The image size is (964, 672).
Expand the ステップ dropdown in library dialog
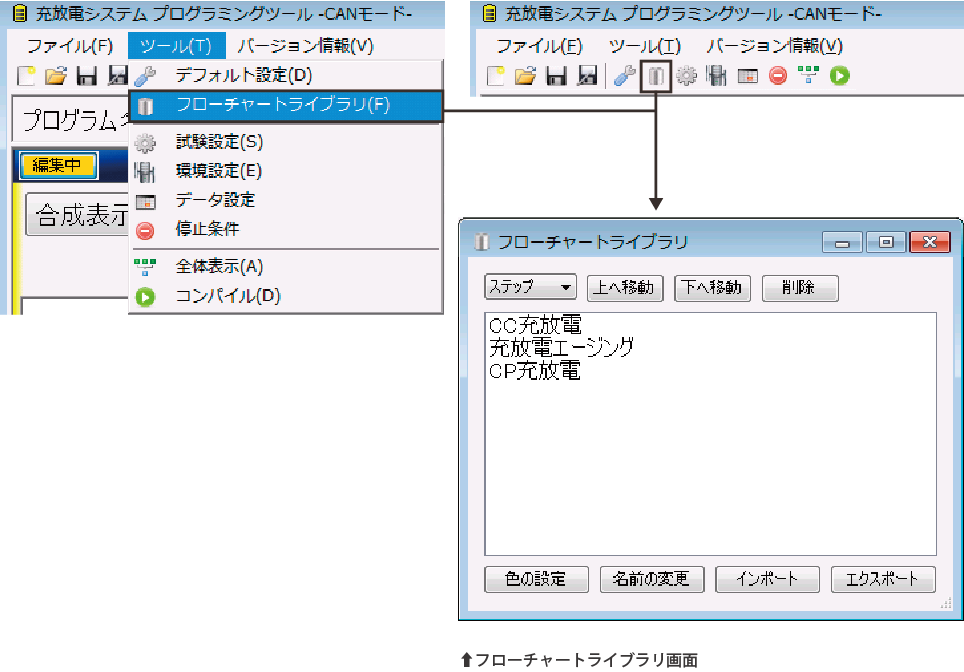(x=531, y=287)
